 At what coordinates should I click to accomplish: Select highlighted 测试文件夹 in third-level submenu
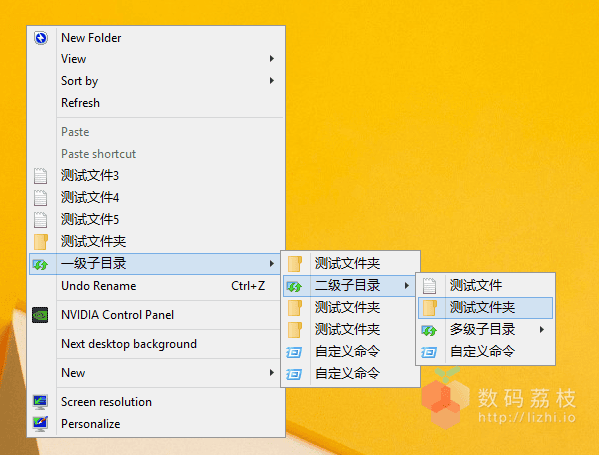pyautogui.click(x=485, y=308)
